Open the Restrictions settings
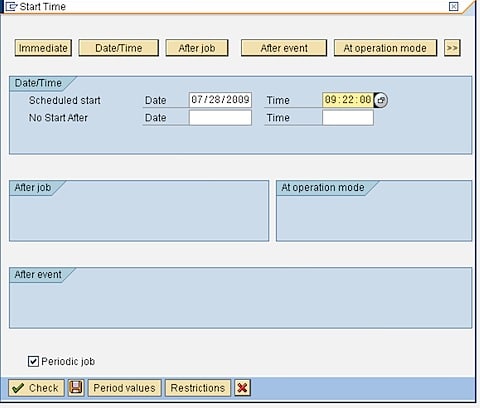 coord(198,388)
